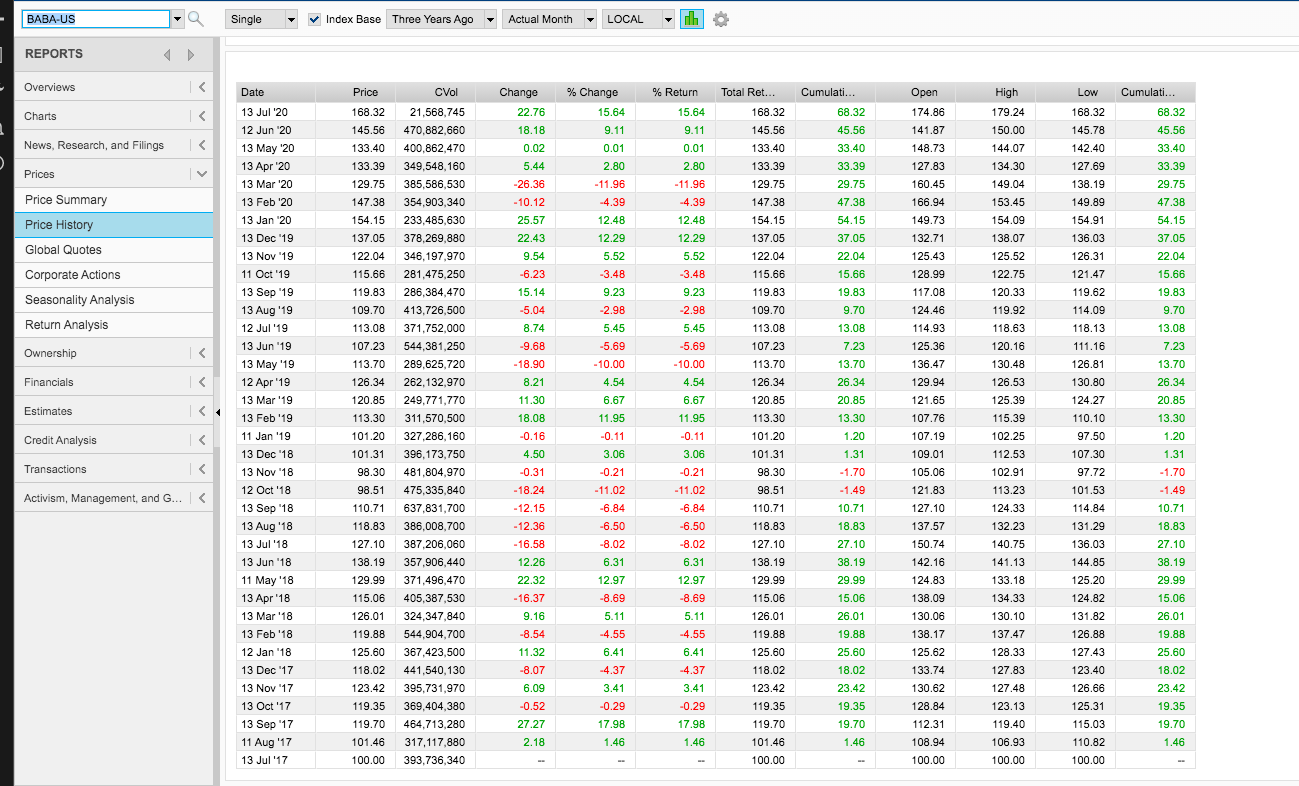Expand the Overviews section chevron
The image size is (1299, 786).
(x=202, y=87)
